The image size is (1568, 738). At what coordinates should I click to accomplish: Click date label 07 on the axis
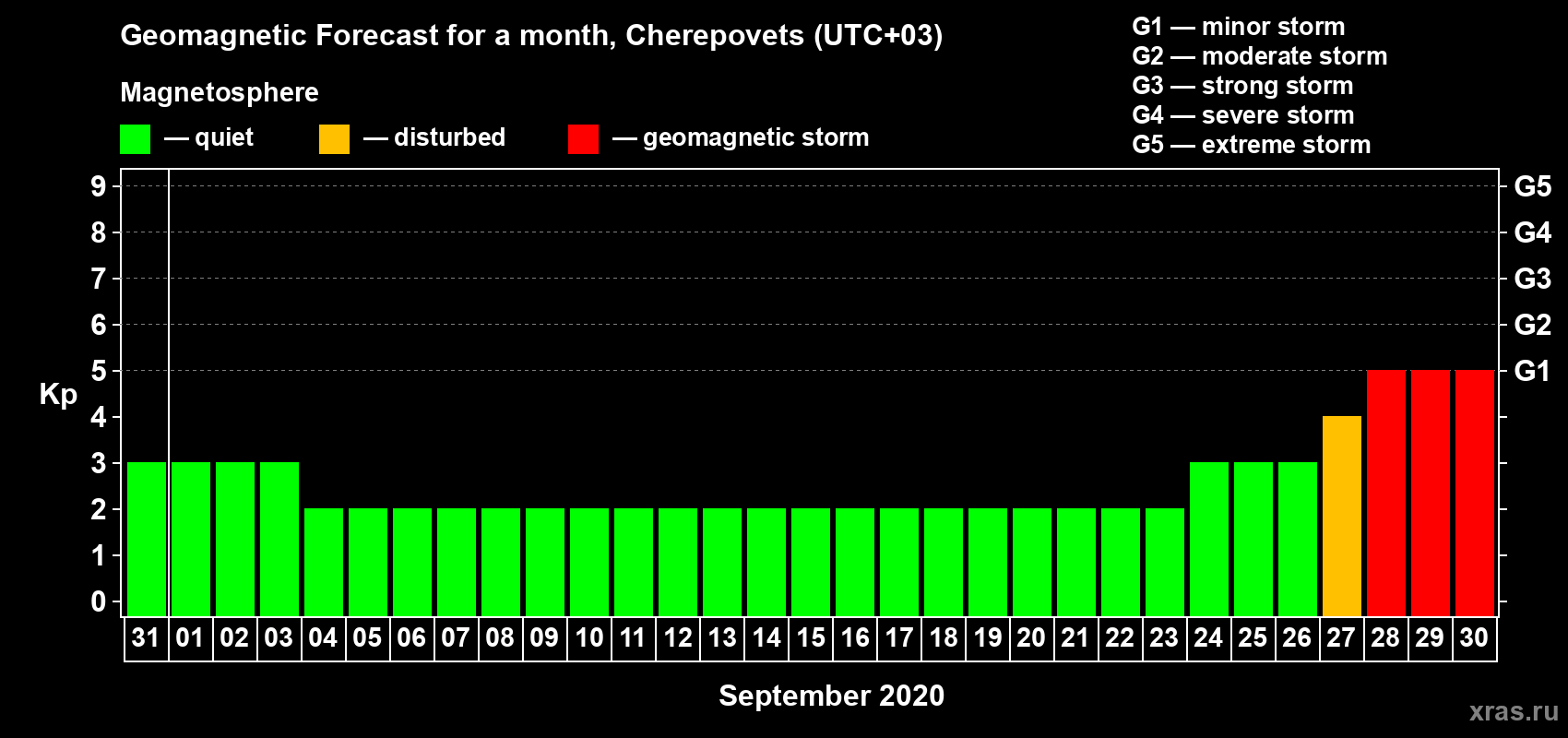click(456, 637)
